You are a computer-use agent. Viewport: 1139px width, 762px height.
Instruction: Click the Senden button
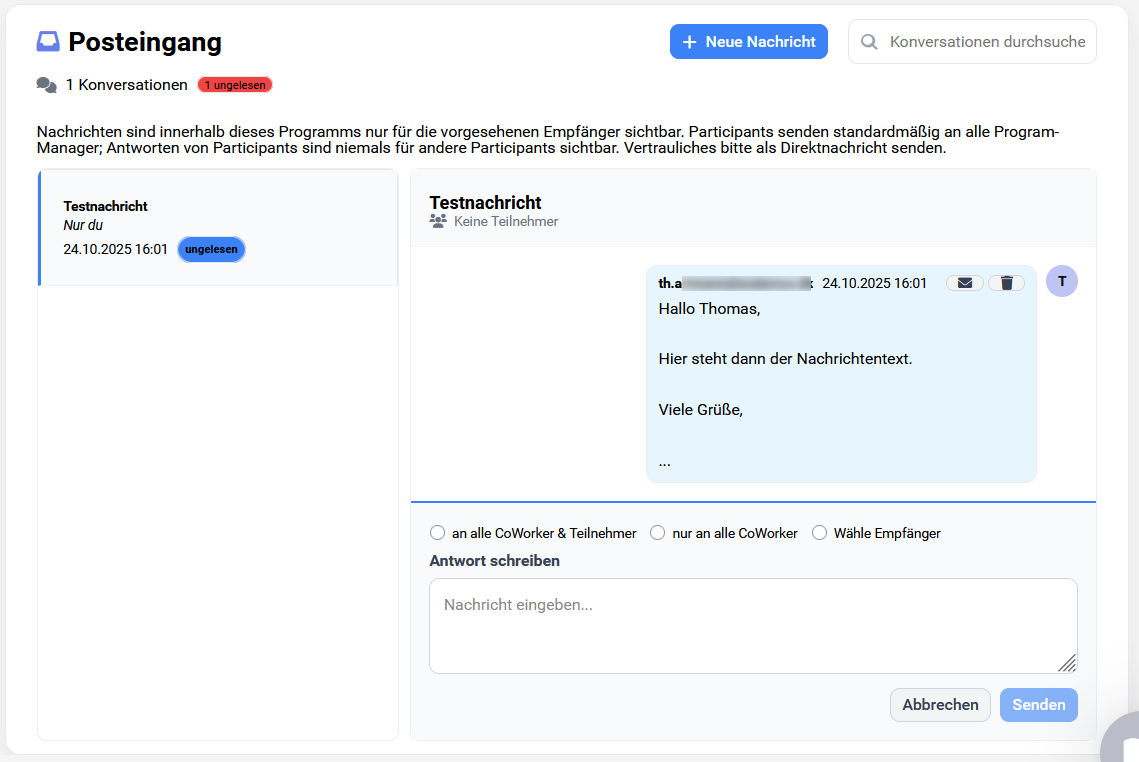[x=1038, y=705]
